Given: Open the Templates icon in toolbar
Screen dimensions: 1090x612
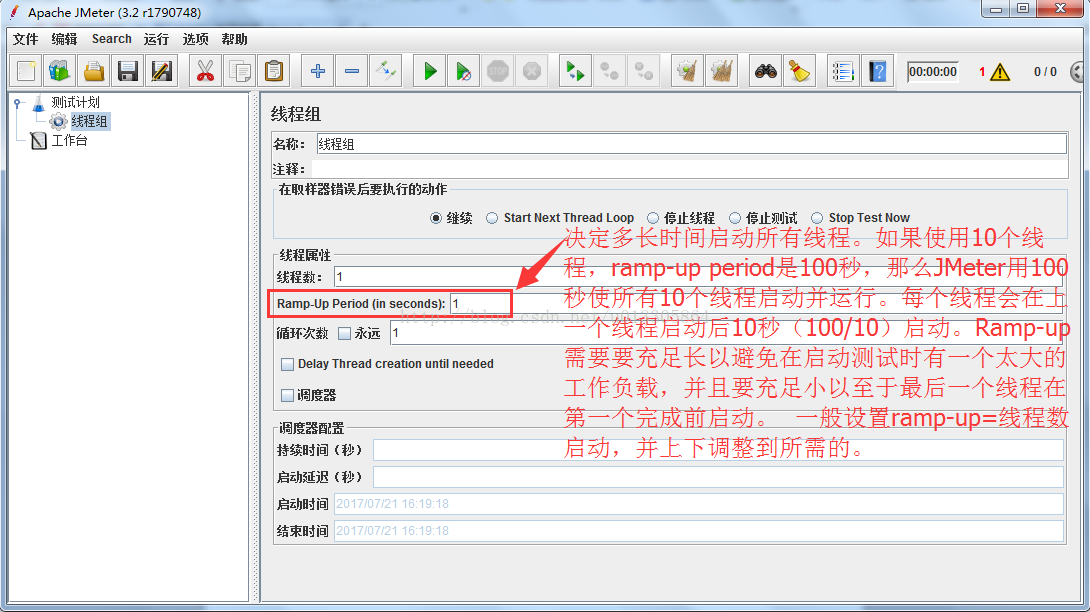Looking at the screenshot, I should click(60, 71).
